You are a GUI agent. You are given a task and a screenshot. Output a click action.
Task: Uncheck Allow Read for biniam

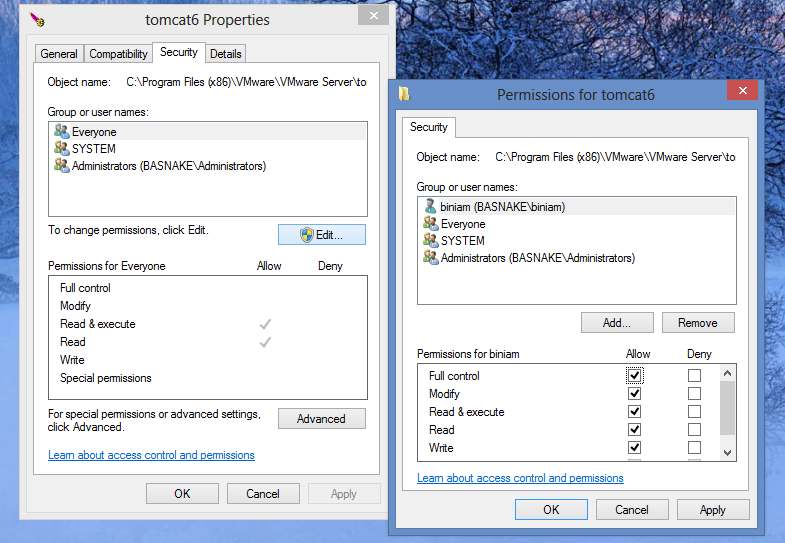[x=634, y=429]
